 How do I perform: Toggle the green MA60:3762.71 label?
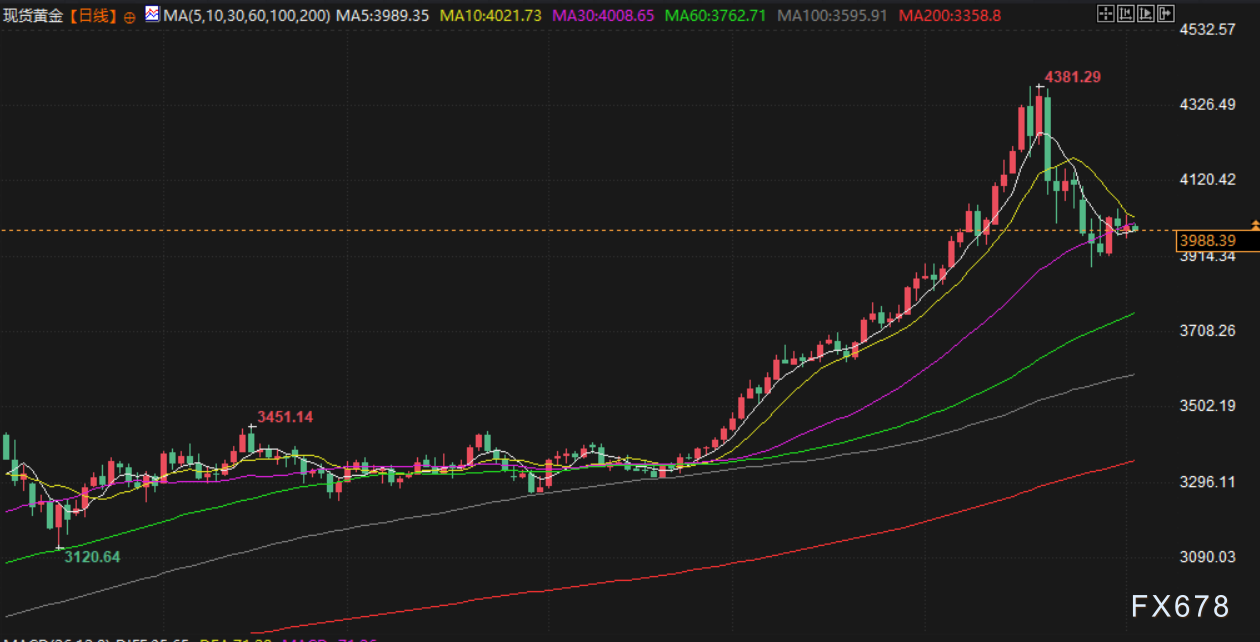(x=716, y=16)
